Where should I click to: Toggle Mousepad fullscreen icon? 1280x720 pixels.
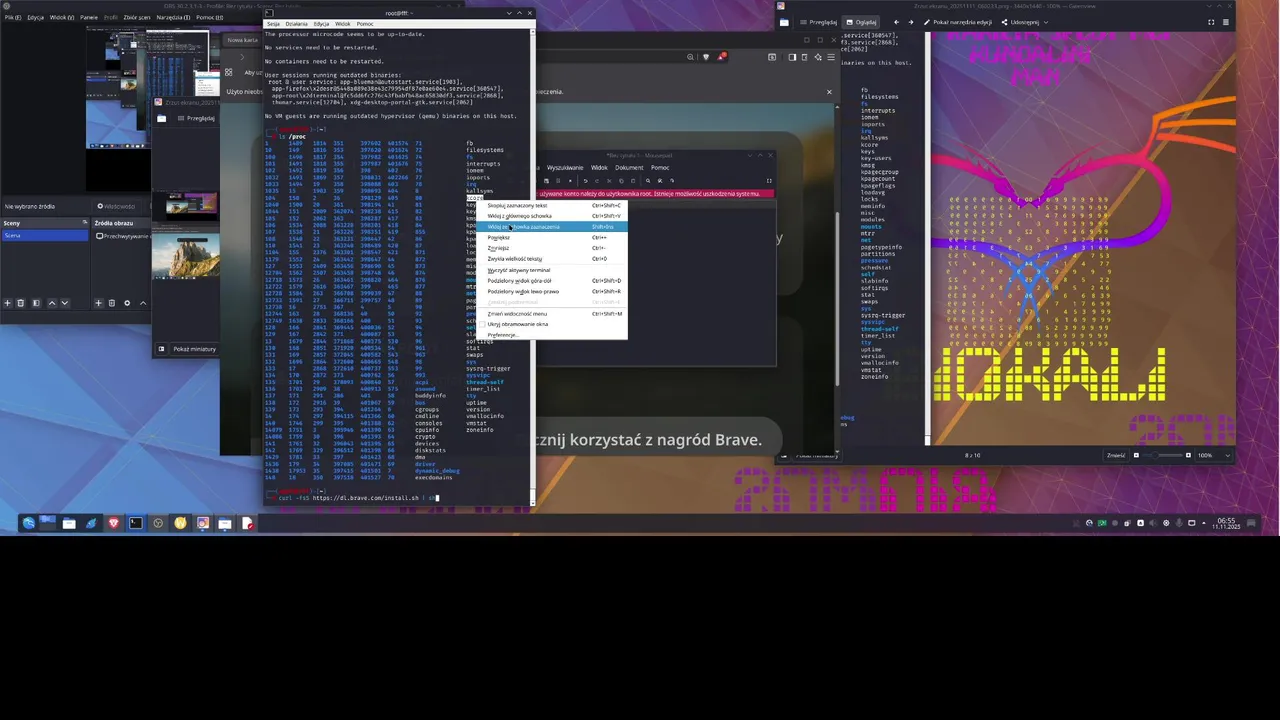click(769, 181)
